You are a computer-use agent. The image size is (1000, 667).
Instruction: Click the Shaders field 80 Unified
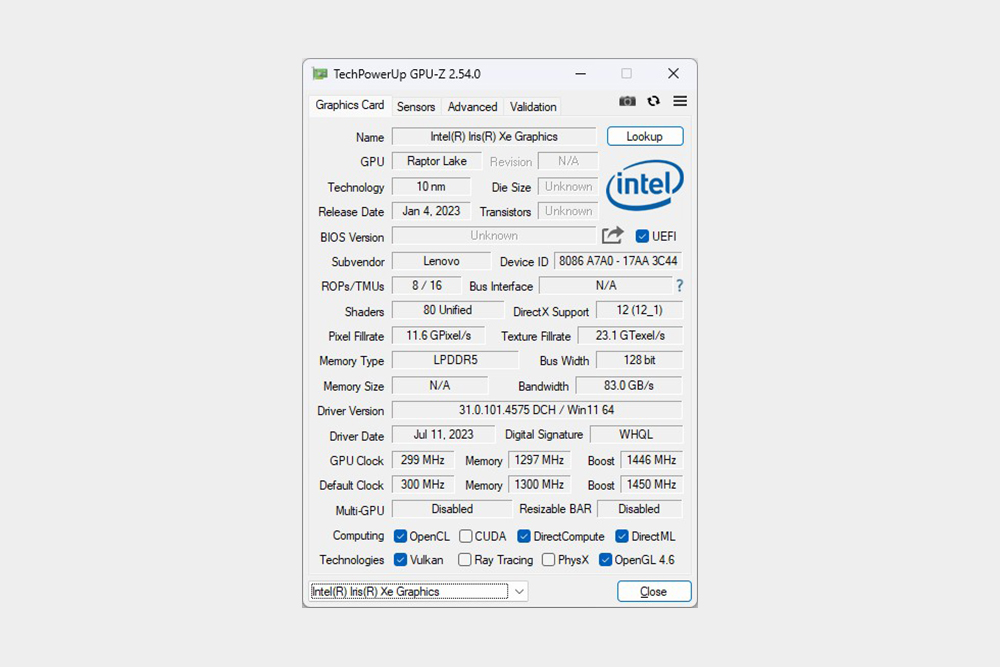click(448, 311)
